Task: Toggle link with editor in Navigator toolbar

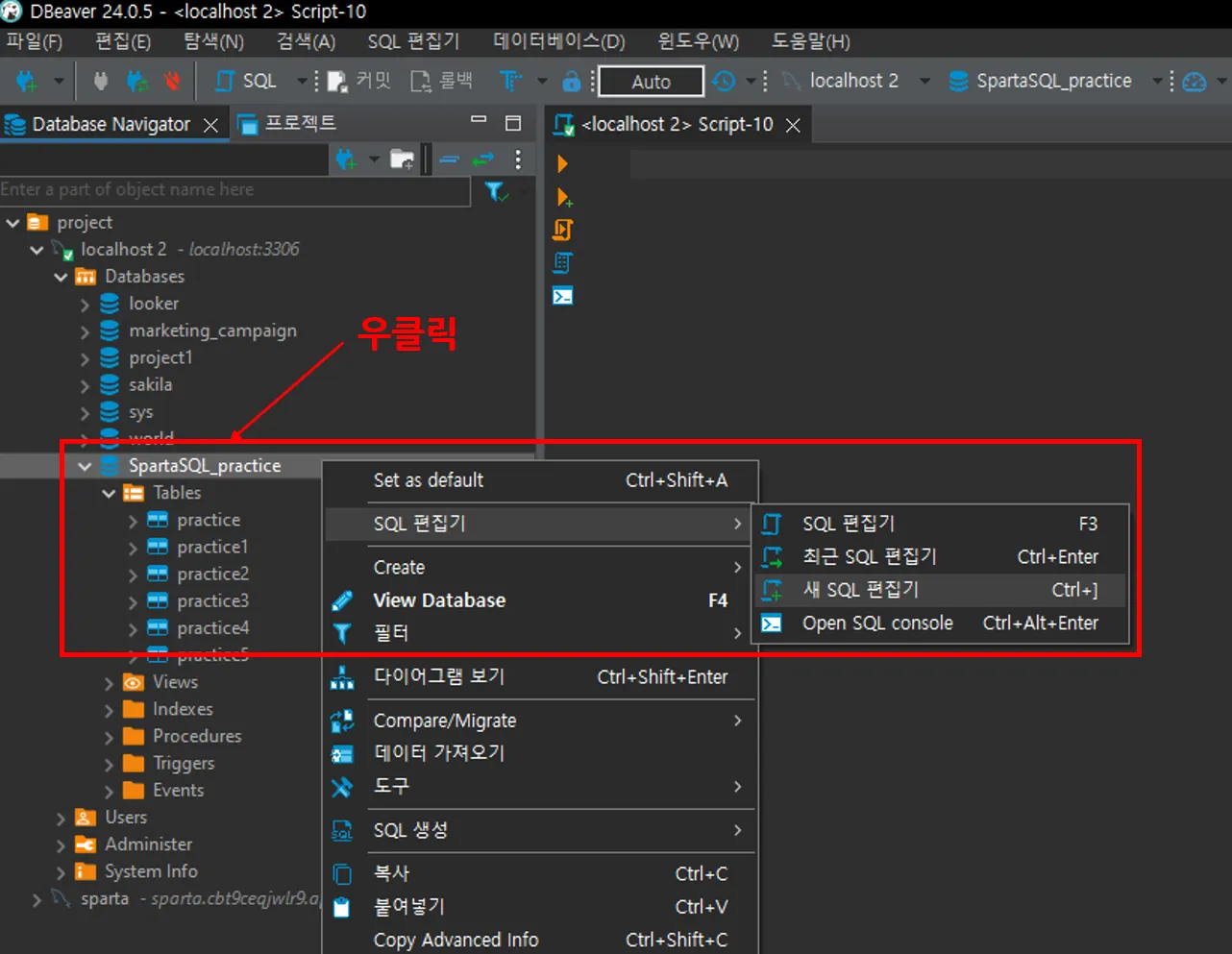Action: 483,159
